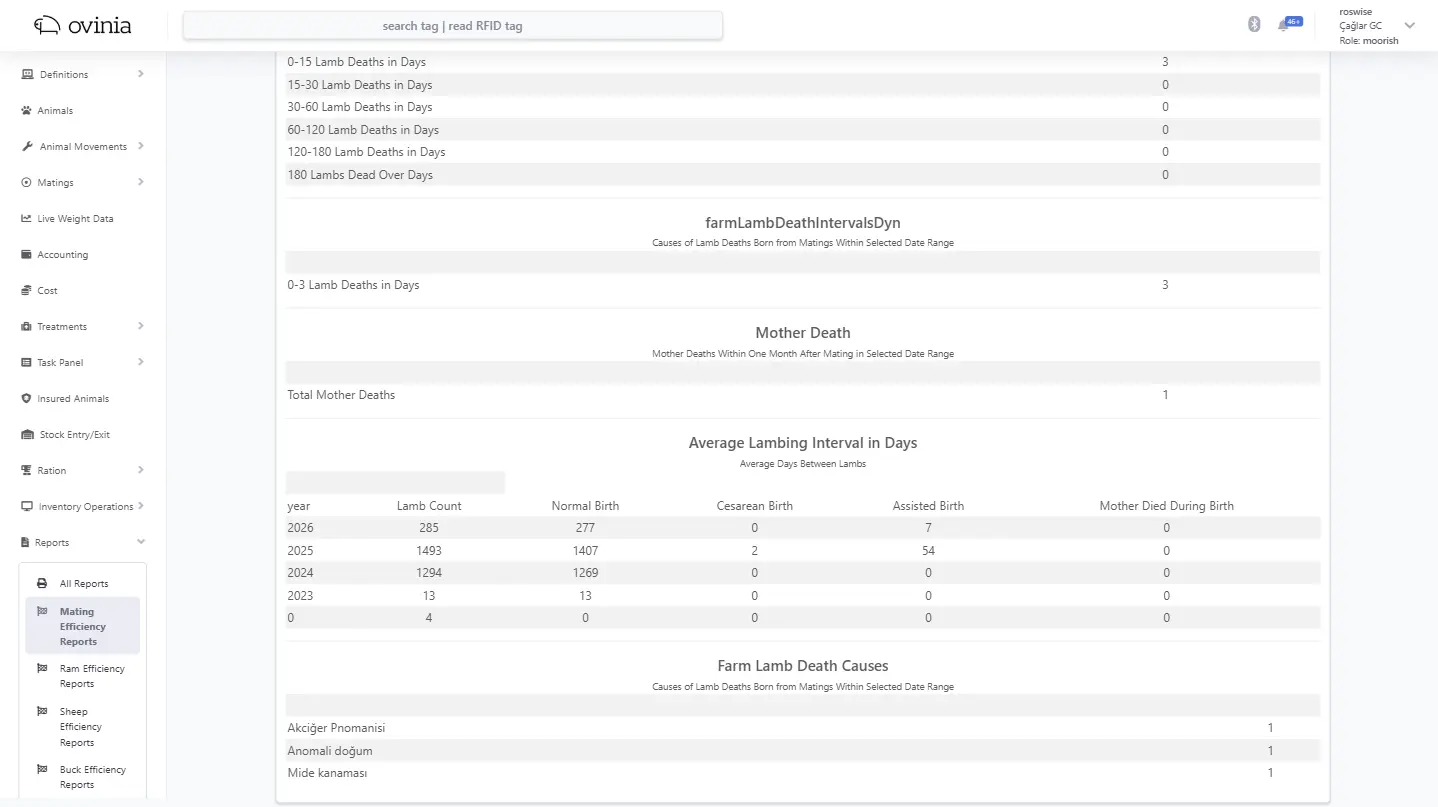Viewport: 1438px width, 807px height.
Task: Click the chart icon beside Live Weight Data
Action: [x=27, y=219]
